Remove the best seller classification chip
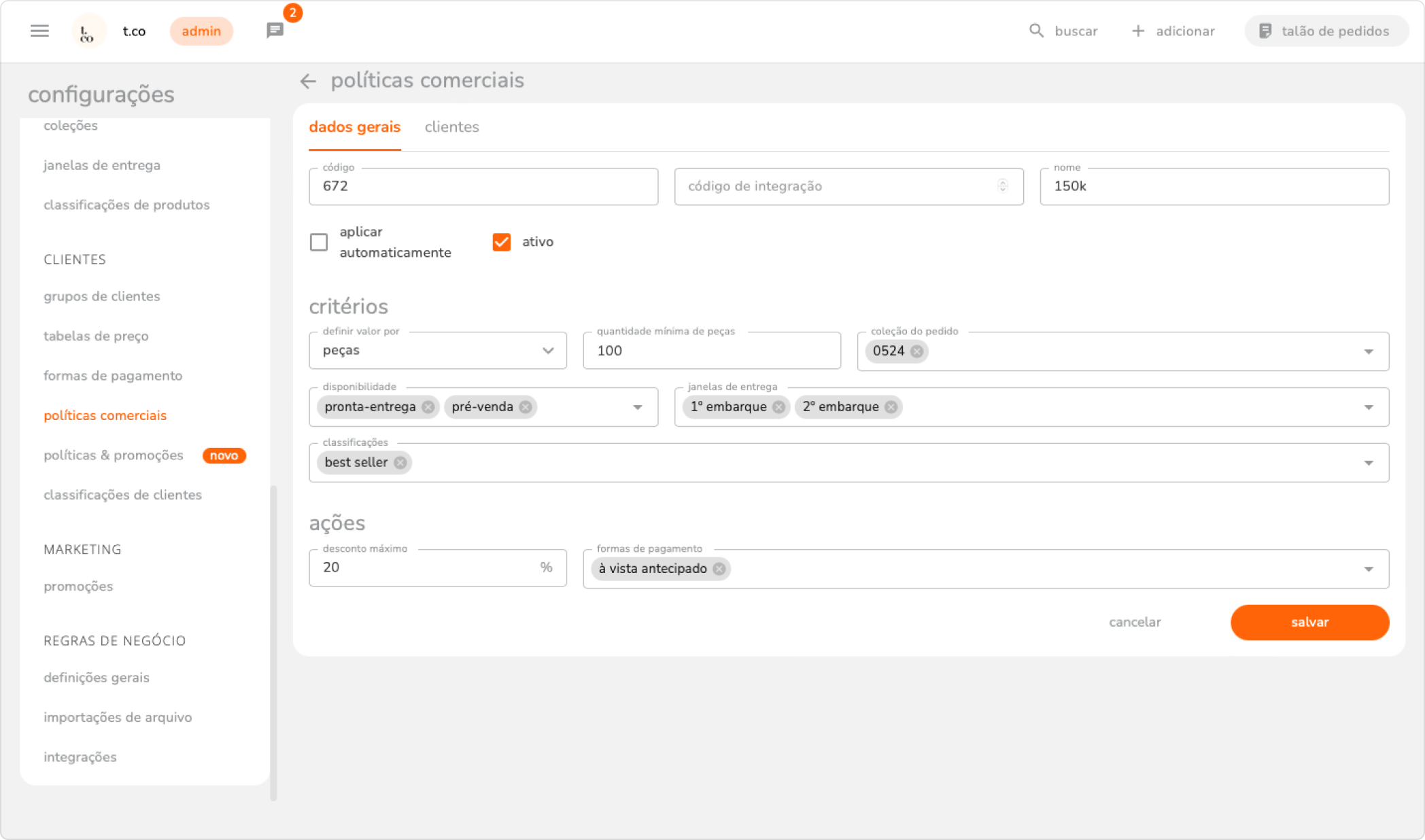This screenshot has height=840, width=1425. pos(400,463)
